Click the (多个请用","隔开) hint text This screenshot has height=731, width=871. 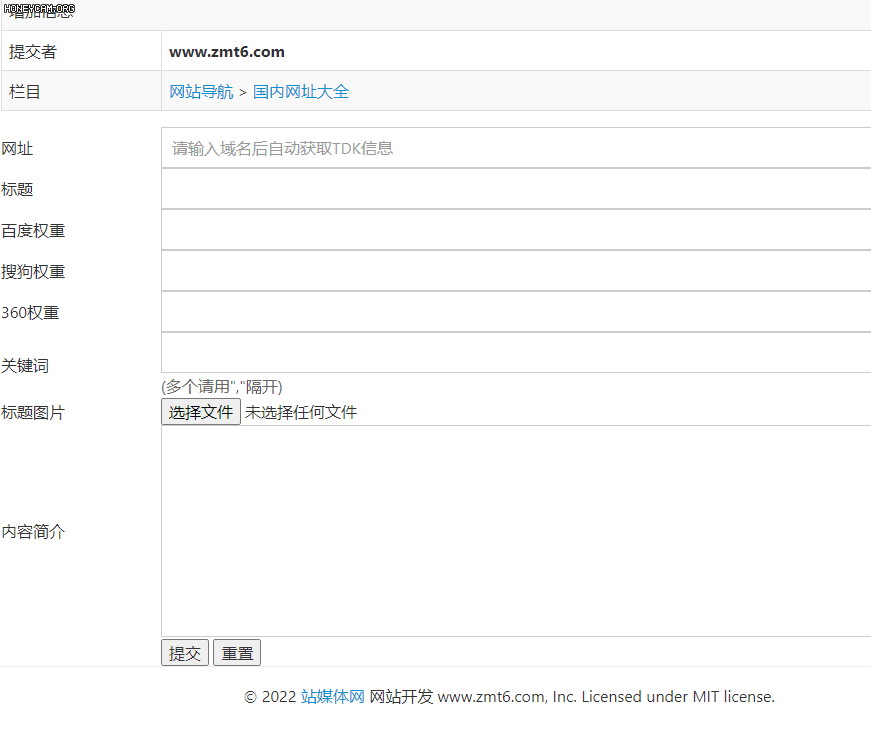[x=222, y=386]
